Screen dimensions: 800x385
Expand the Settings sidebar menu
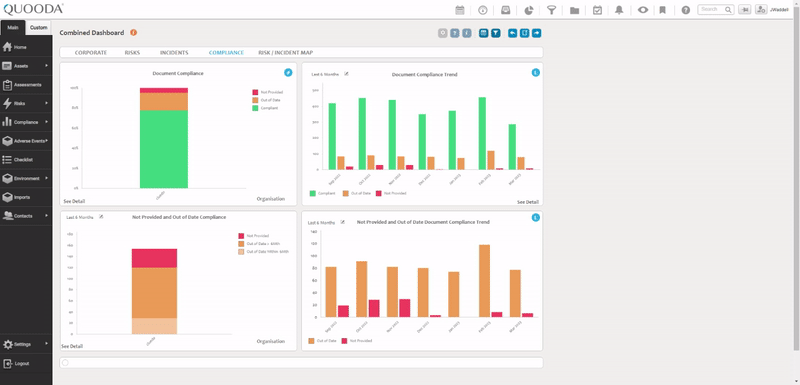tap(26, 344)
